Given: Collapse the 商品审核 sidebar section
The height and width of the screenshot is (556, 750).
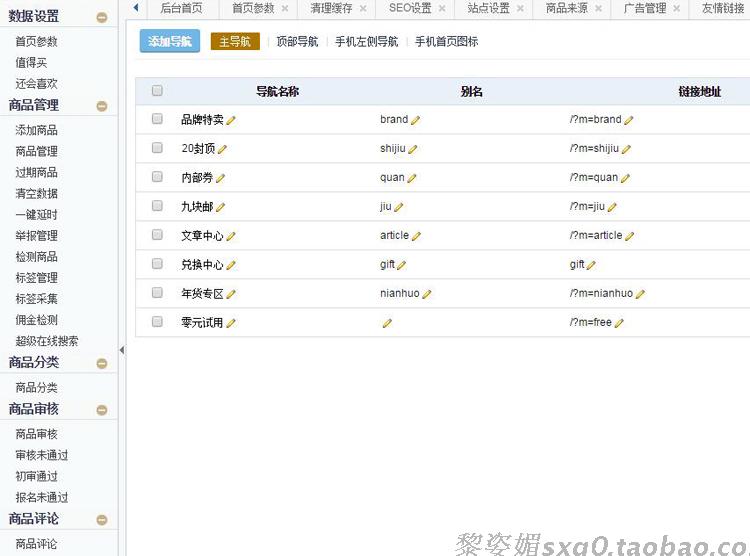Looking at the screenshot, I should [x=102, y=410].
